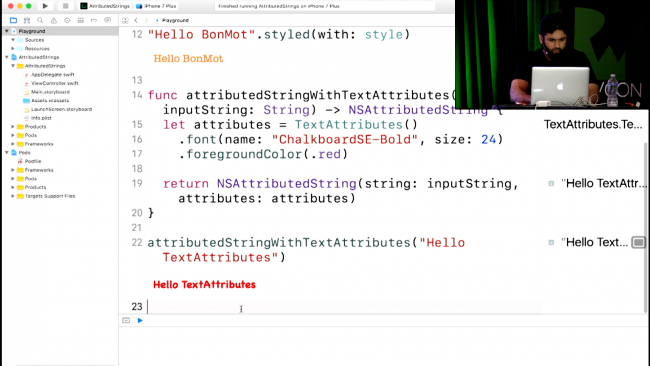
Task: Click the AppDelegate.swift file icon
Action: [x=27, y=75]
